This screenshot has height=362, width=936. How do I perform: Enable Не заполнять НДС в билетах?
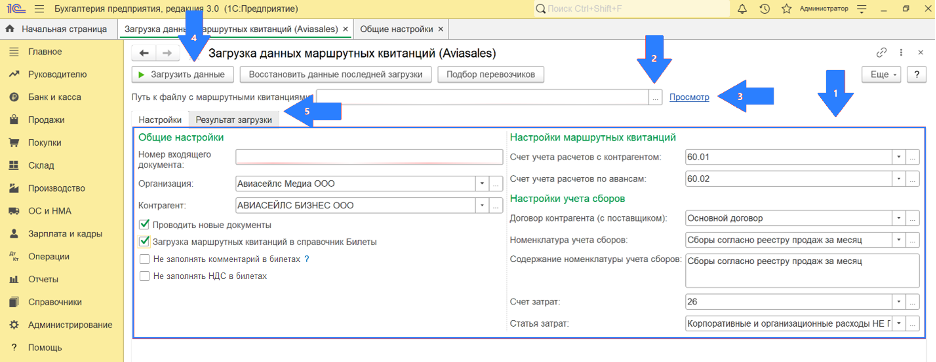click(x=144, y=276)
